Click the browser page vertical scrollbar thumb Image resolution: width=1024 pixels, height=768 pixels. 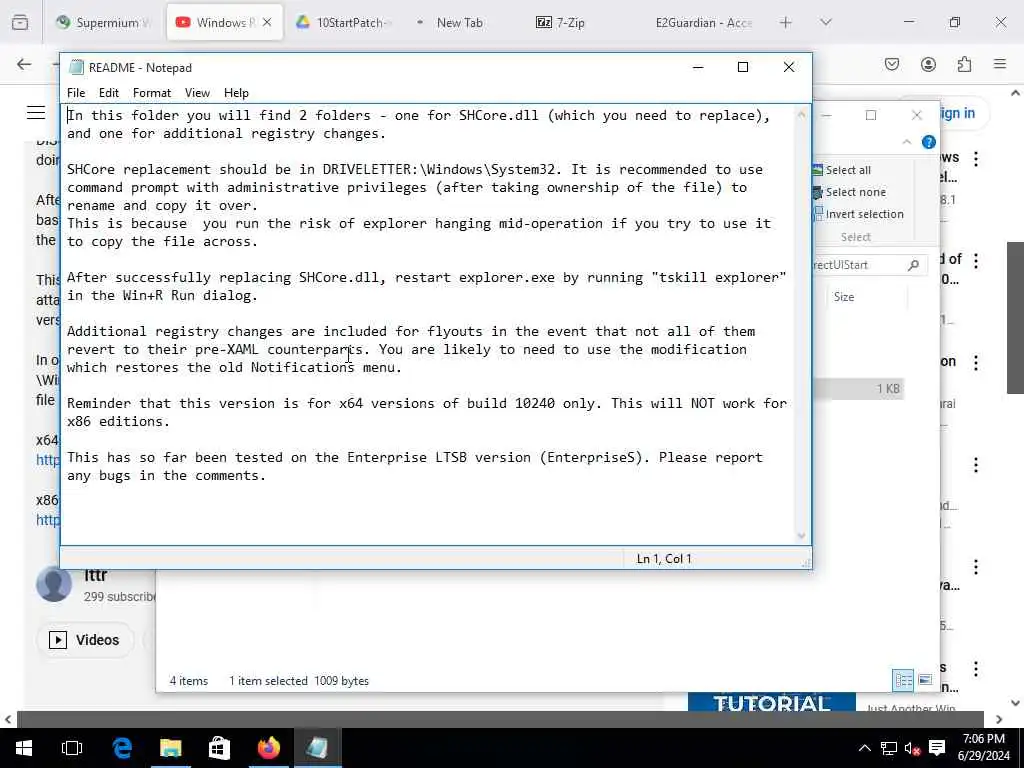pos(1015,317)
